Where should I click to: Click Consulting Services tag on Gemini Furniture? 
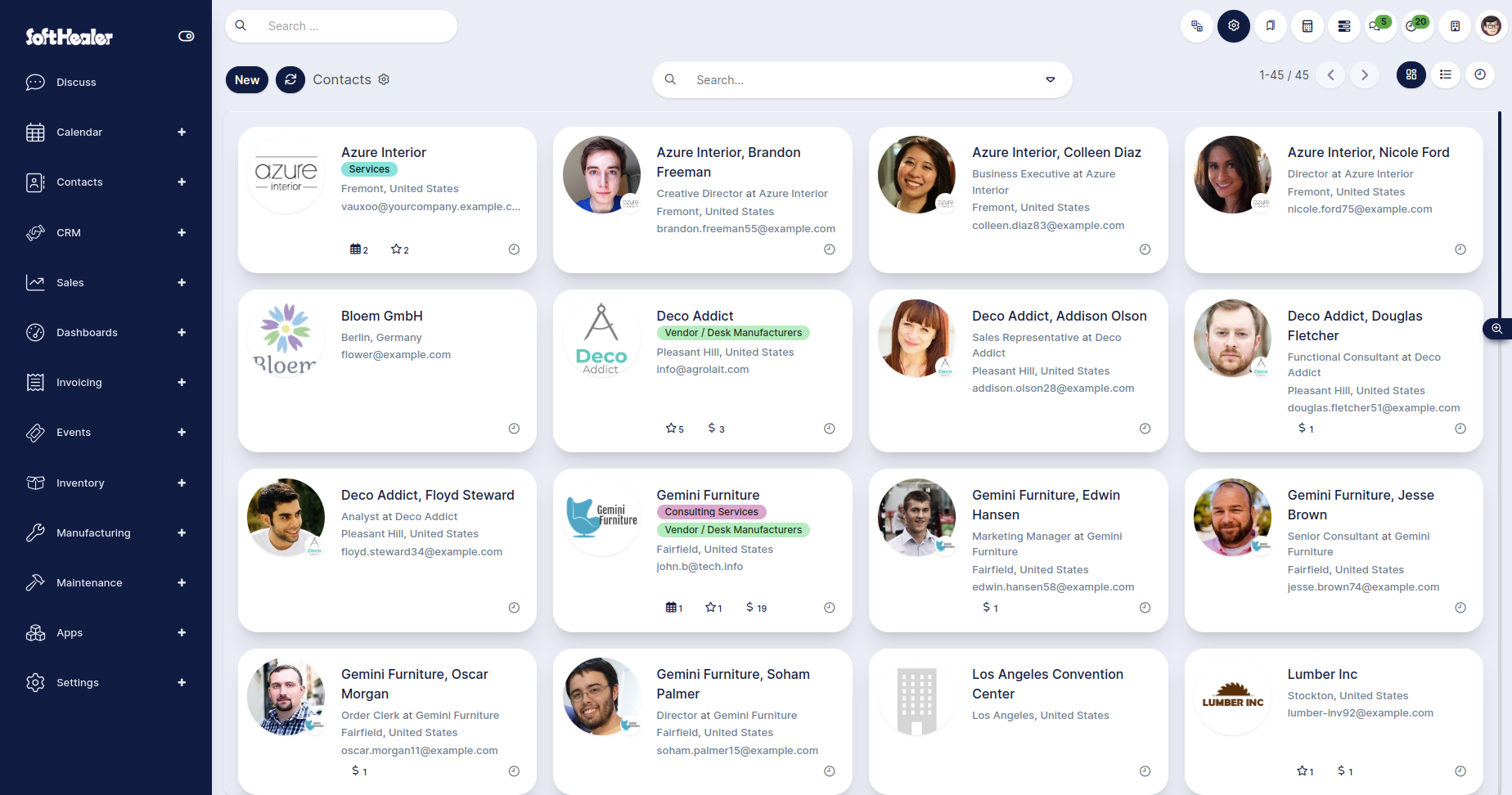pos(711,512)
